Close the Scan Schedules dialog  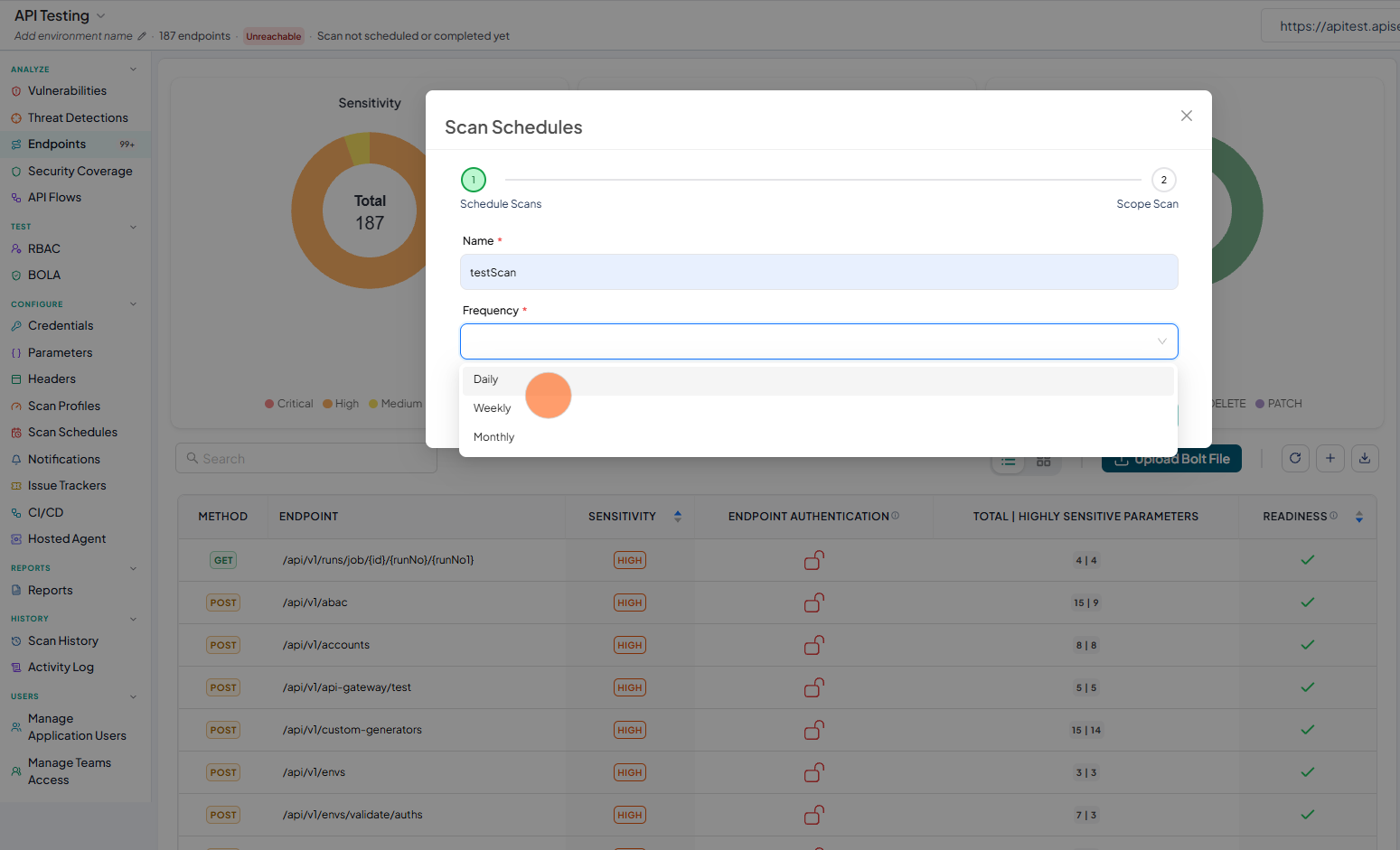point(1187,116)
